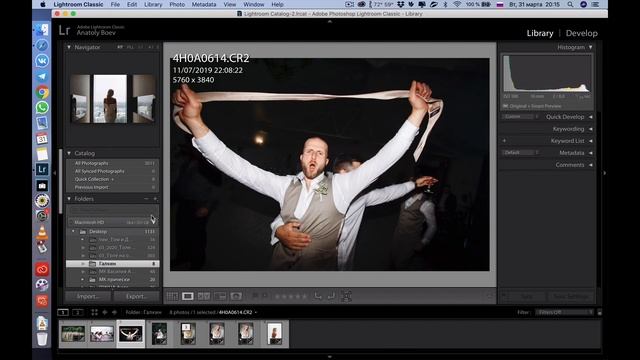Click the Navigator preview image
The image size is (640, 360).
[x=113, y=99]
